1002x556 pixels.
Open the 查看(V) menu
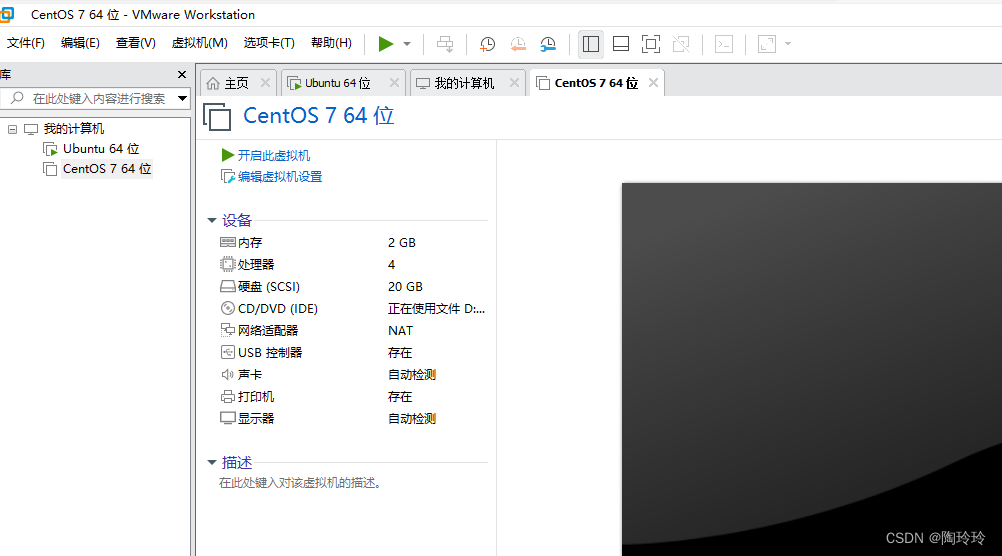[135, 43]
